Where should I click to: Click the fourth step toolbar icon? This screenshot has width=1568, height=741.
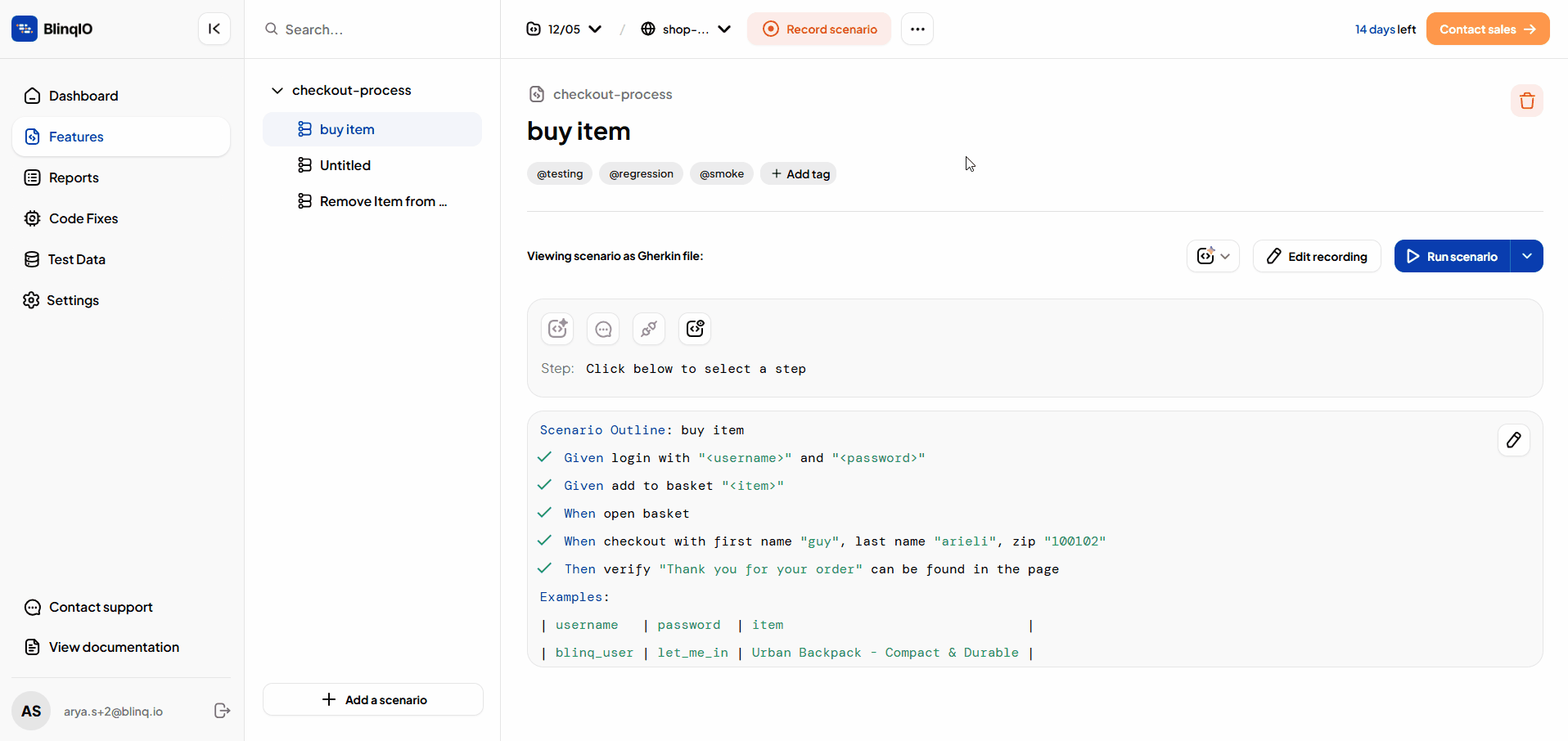click(695, 329)
